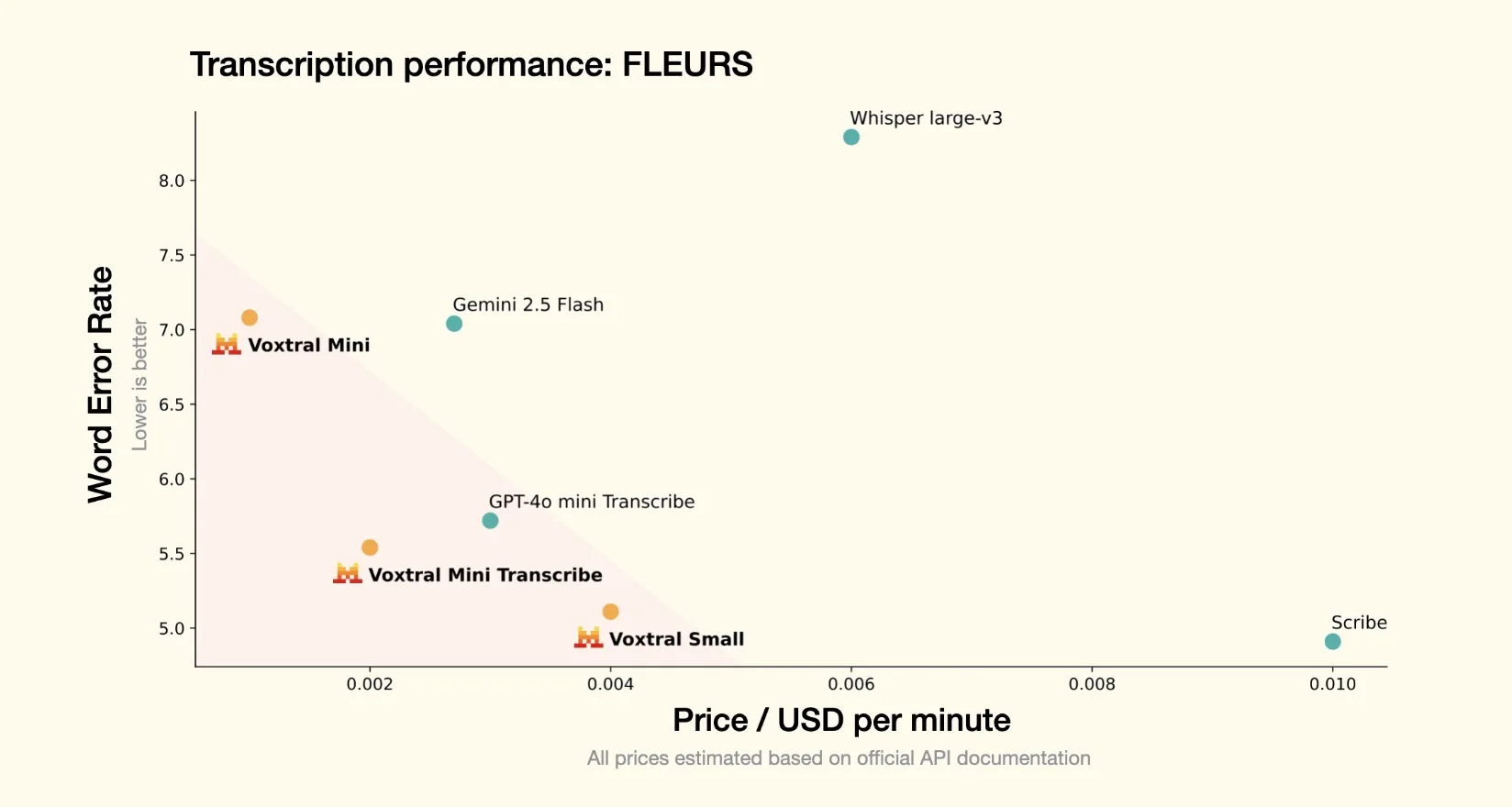Click the Word Error Rate axis title

pyautogui.click(x=100, y=384)
